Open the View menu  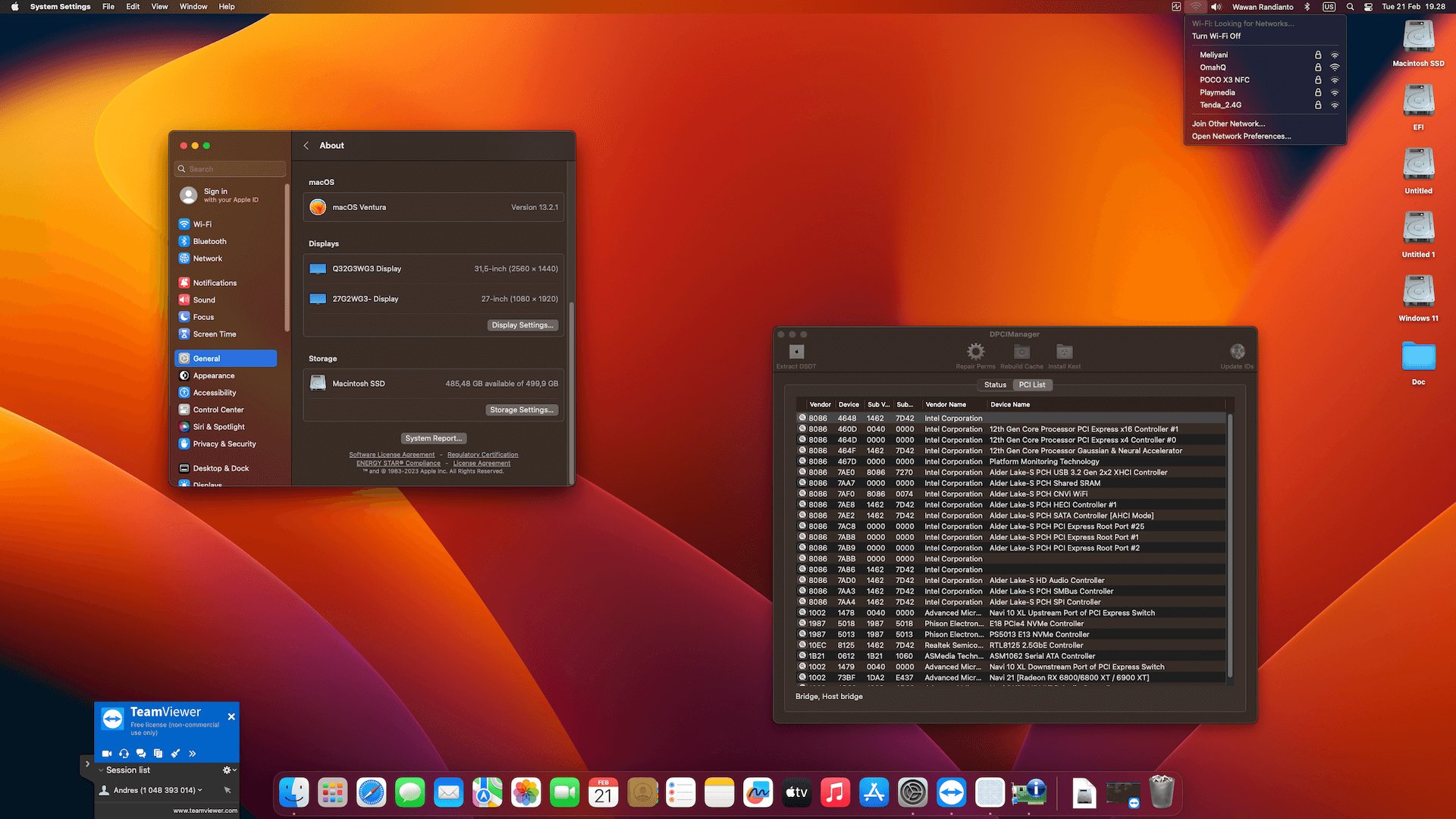(x=159, y=7)
